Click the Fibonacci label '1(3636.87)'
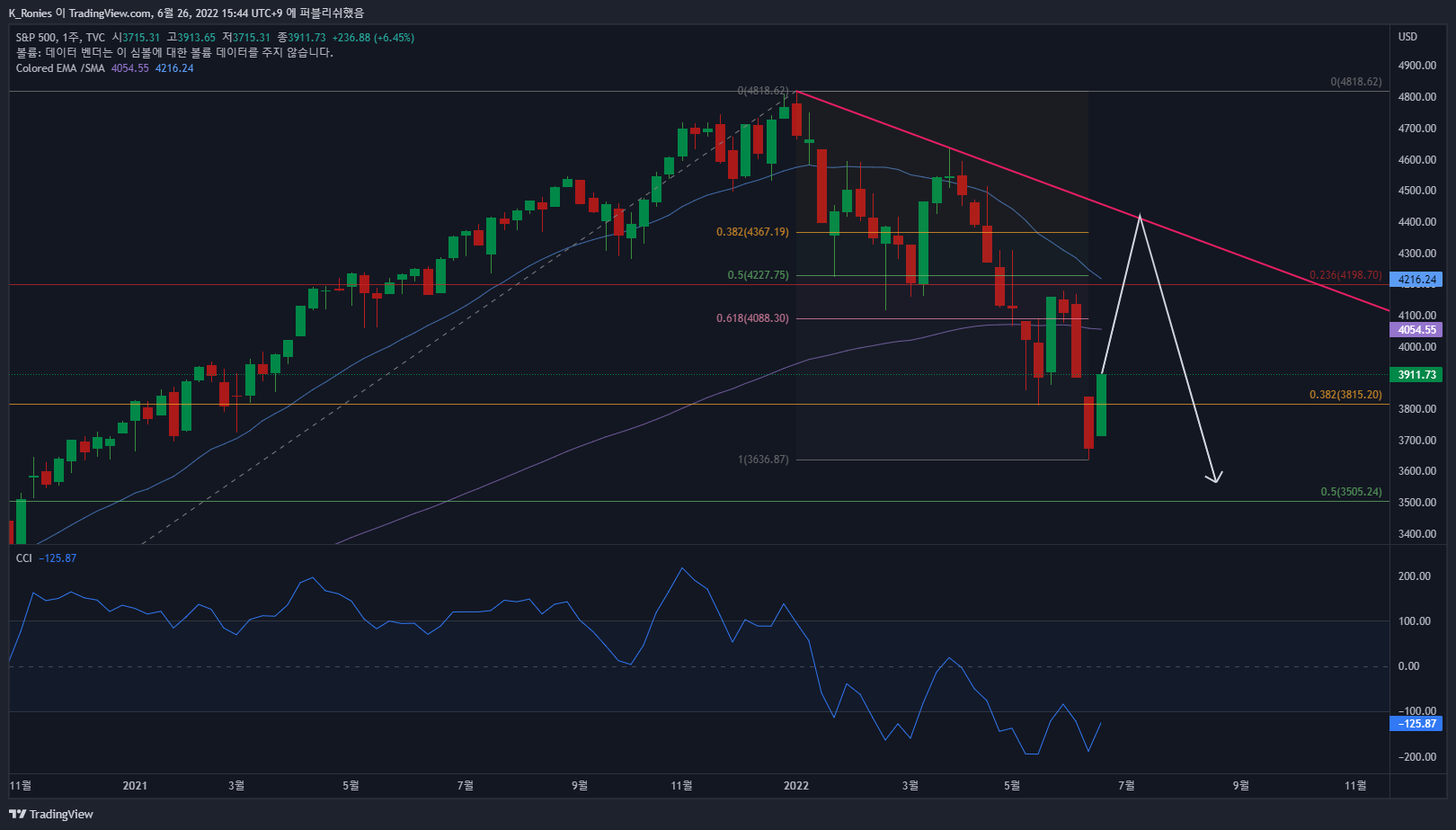 [763, 460]
